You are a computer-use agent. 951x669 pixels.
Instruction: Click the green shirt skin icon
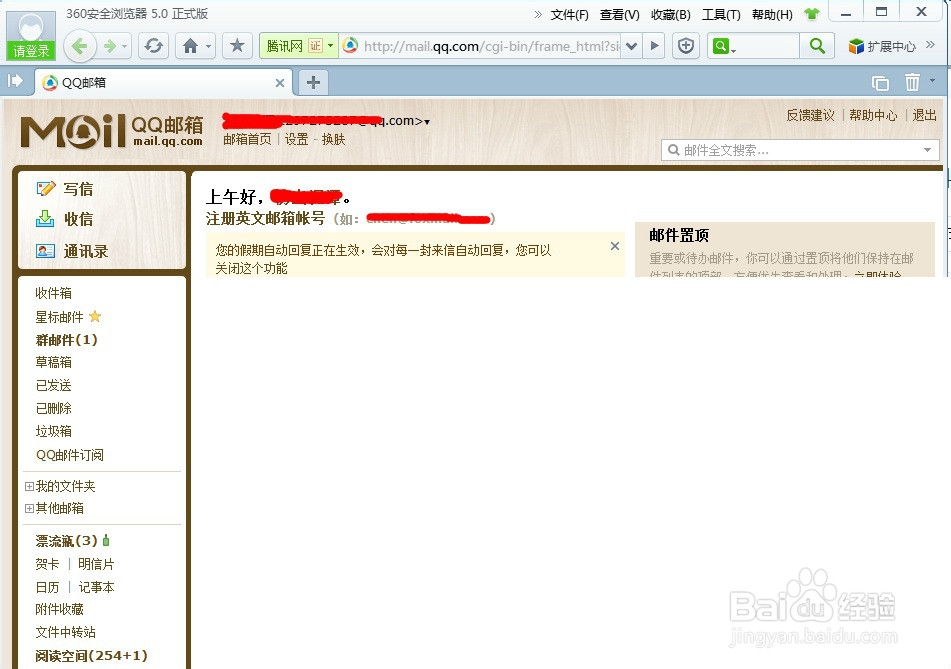[812, 14]
